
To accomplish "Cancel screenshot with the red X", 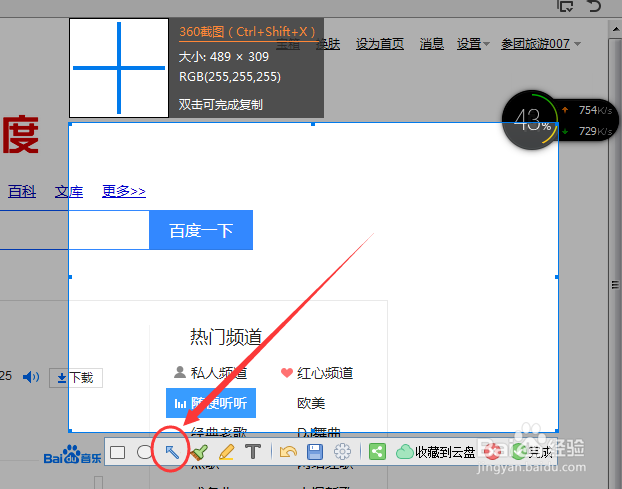I will (492, 452).
